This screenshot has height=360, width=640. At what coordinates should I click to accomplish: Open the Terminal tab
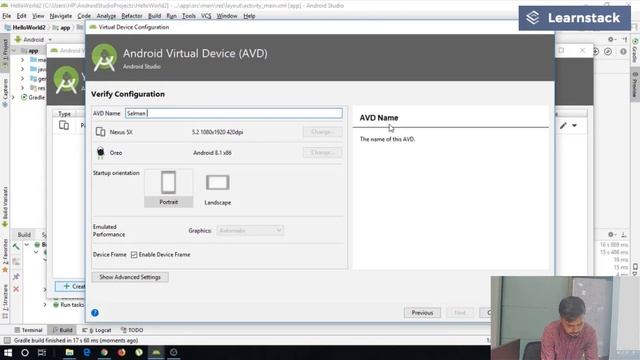28,330
